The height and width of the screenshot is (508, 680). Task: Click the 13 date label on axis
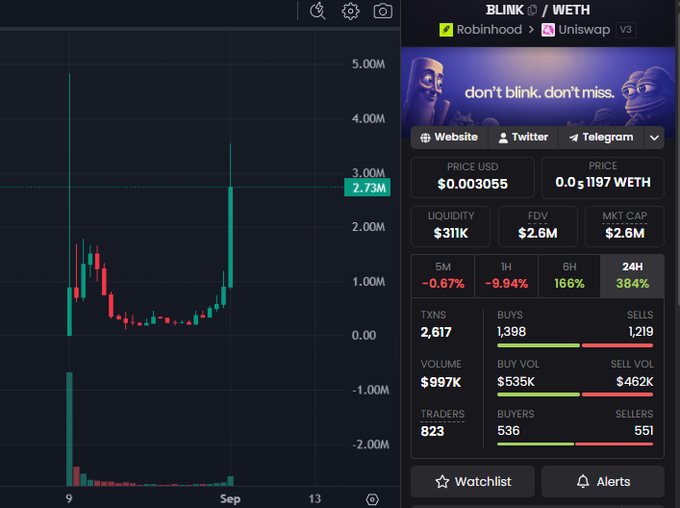pyautogui.click(x=315, y=499)
